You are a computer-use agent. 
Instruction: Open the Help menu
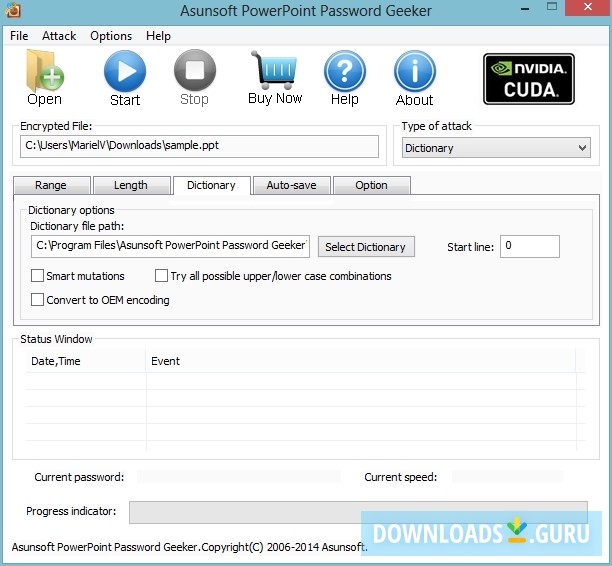(158, 36)
